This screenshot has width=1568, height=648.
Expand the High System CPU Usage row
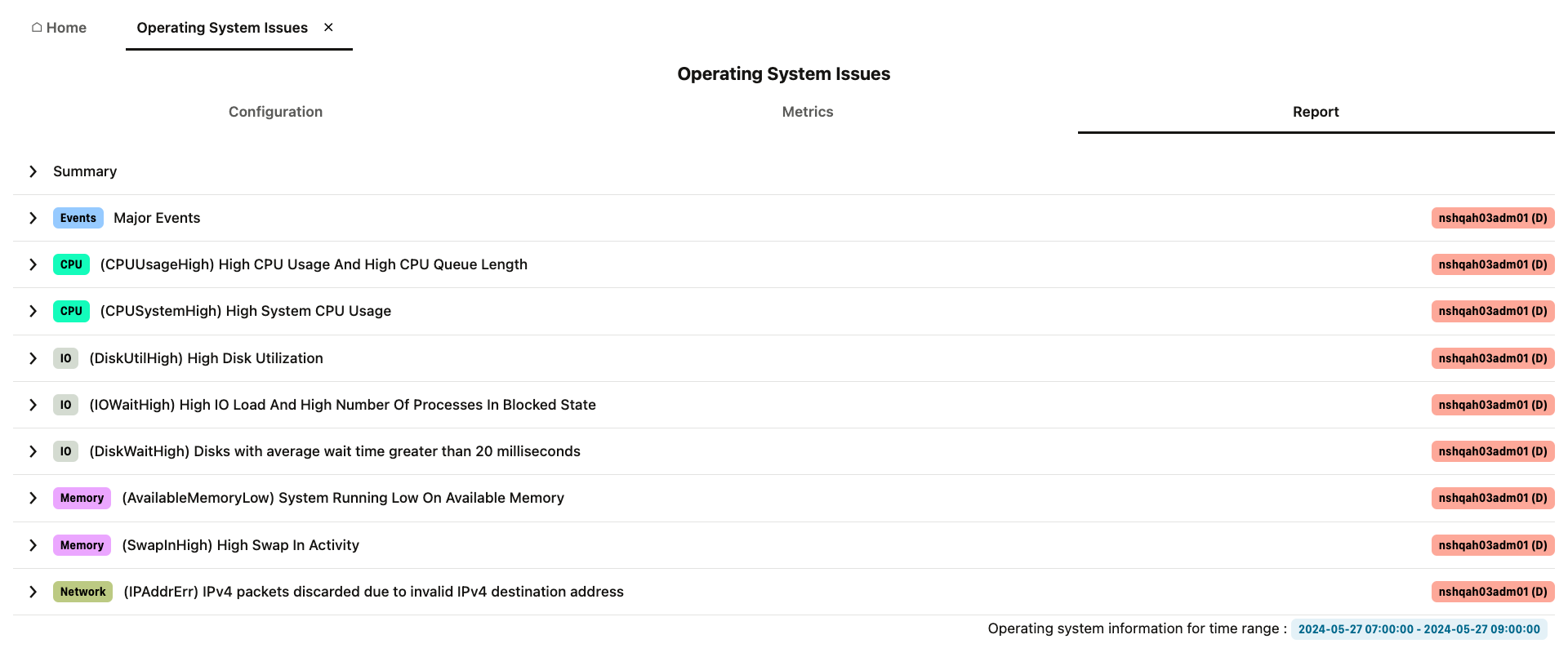[x=33, y=311]
